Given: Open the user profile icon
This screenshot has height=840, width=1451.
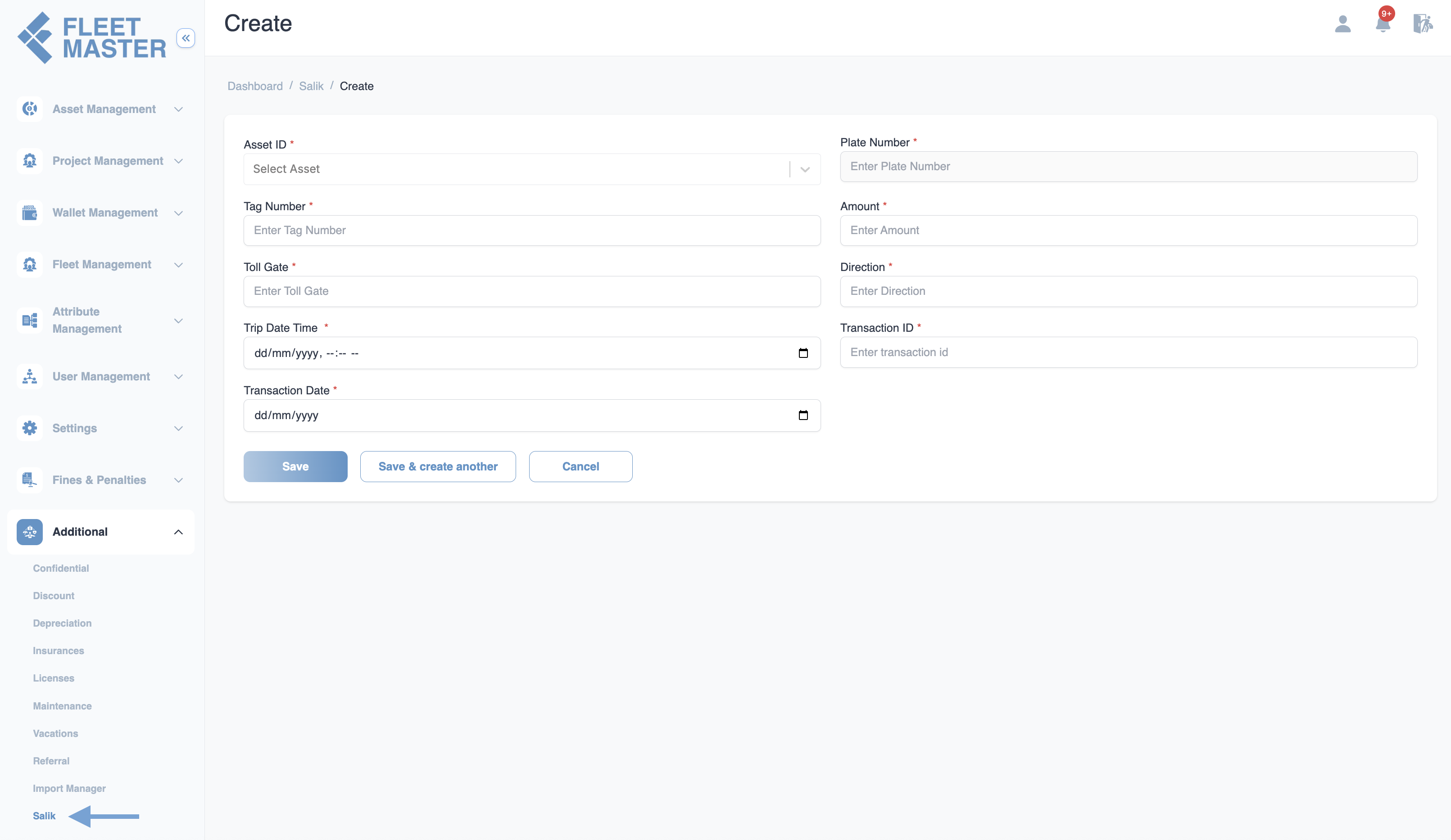Looking at the screenshot, I should point(1343,23).
